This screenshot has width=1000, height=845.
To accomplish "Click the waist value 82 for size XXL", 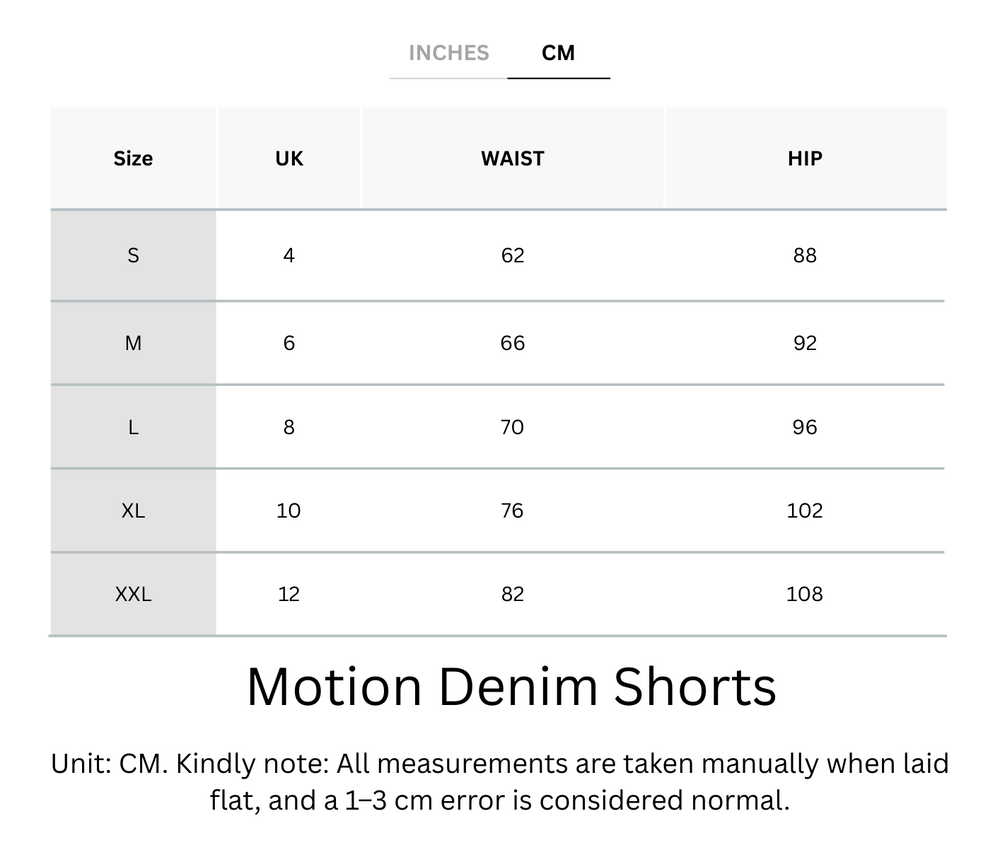I will coord(511,593).
